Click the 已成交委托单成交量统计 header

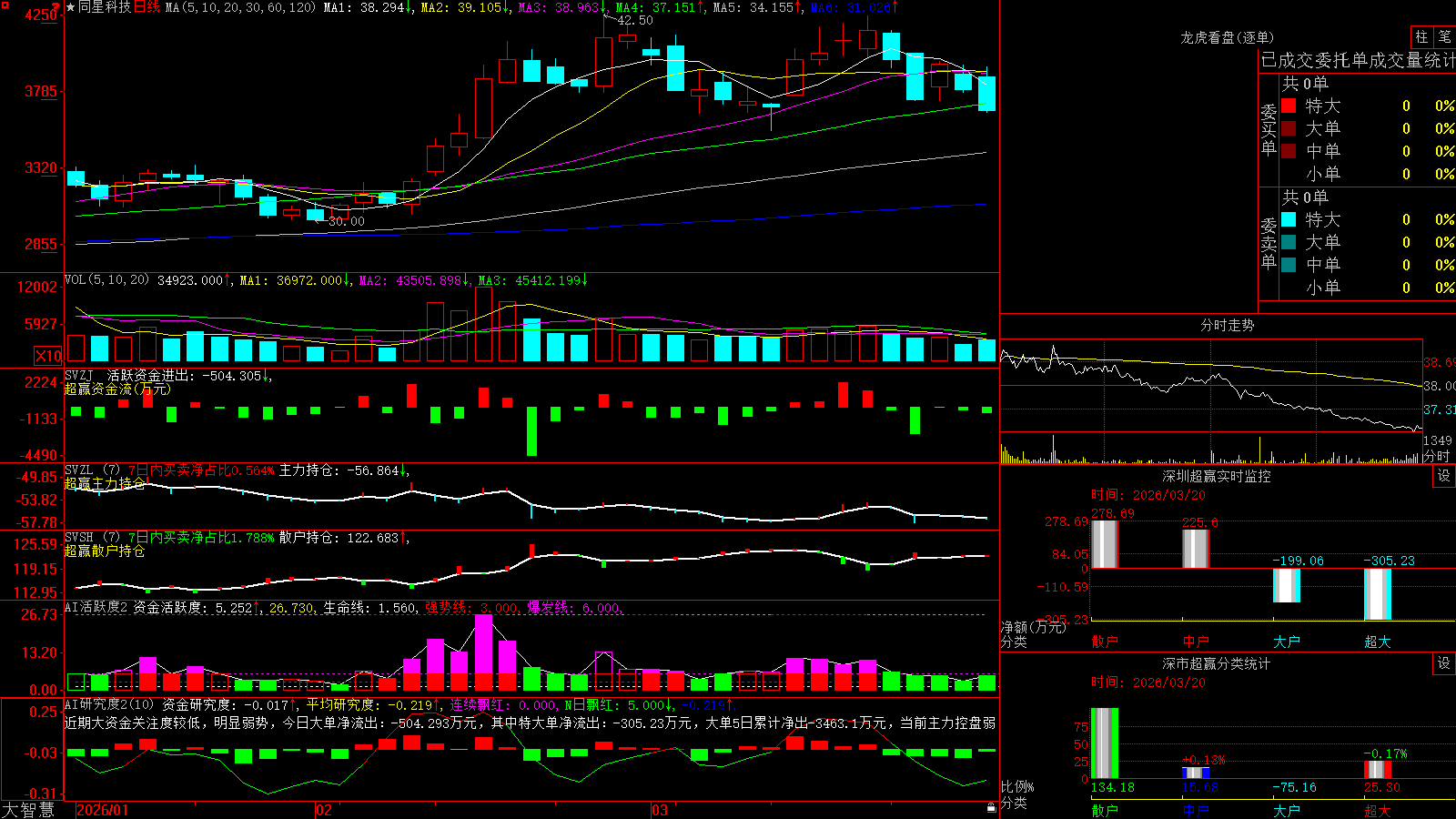(x=1358, y=60)
